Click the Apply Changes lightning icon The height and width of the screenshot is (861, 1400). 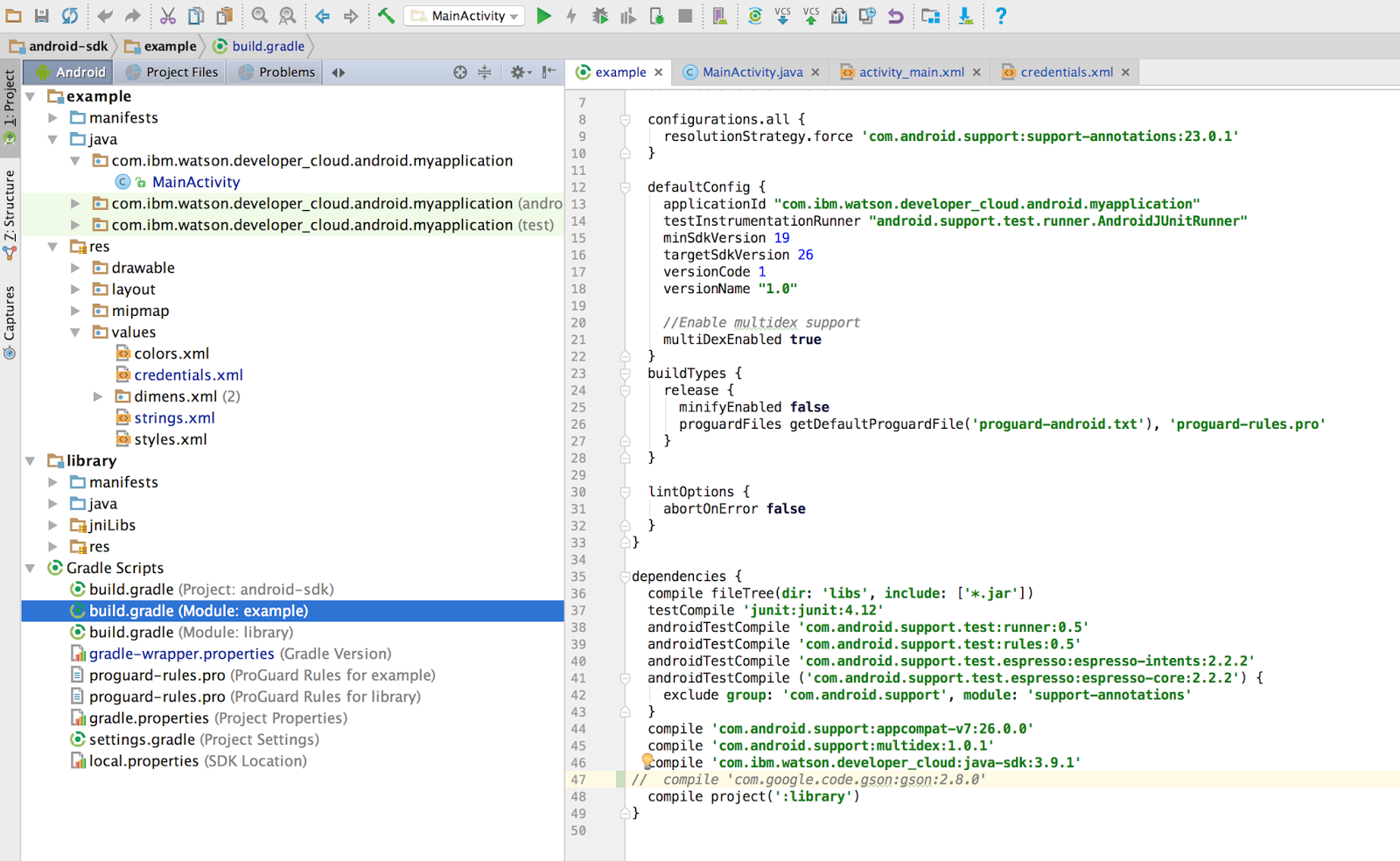coord(571,16)
